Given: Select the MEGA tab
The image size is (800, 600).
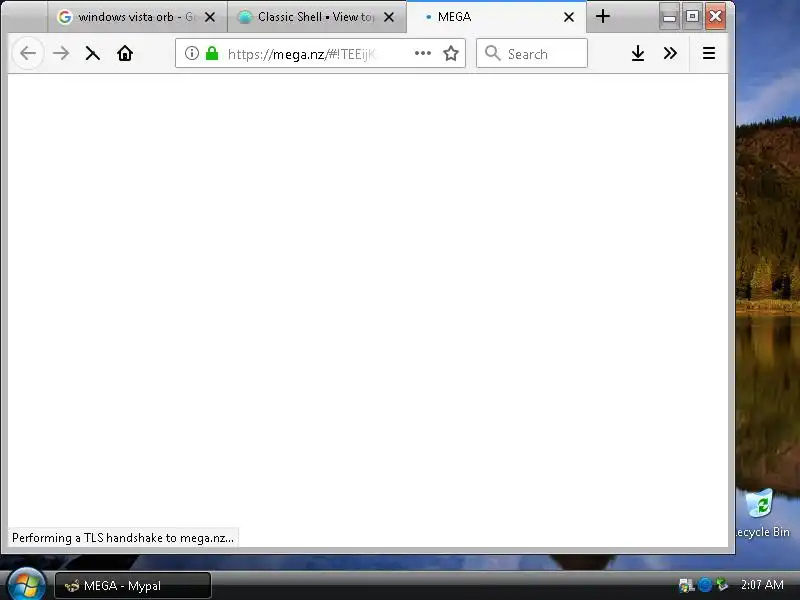Looking at the screenshot, I should point(496,17).
